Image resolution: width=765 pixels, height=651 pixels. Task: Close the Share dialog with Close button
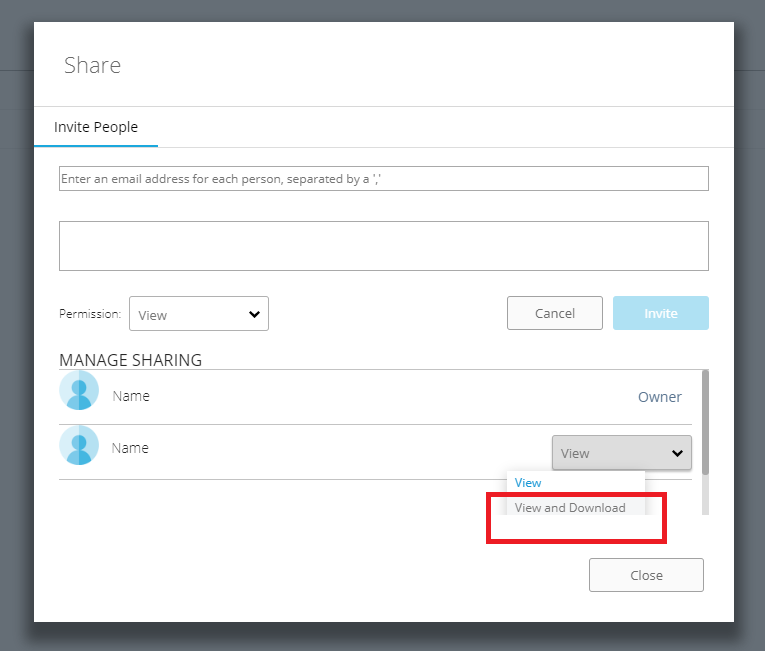point(646,575)
